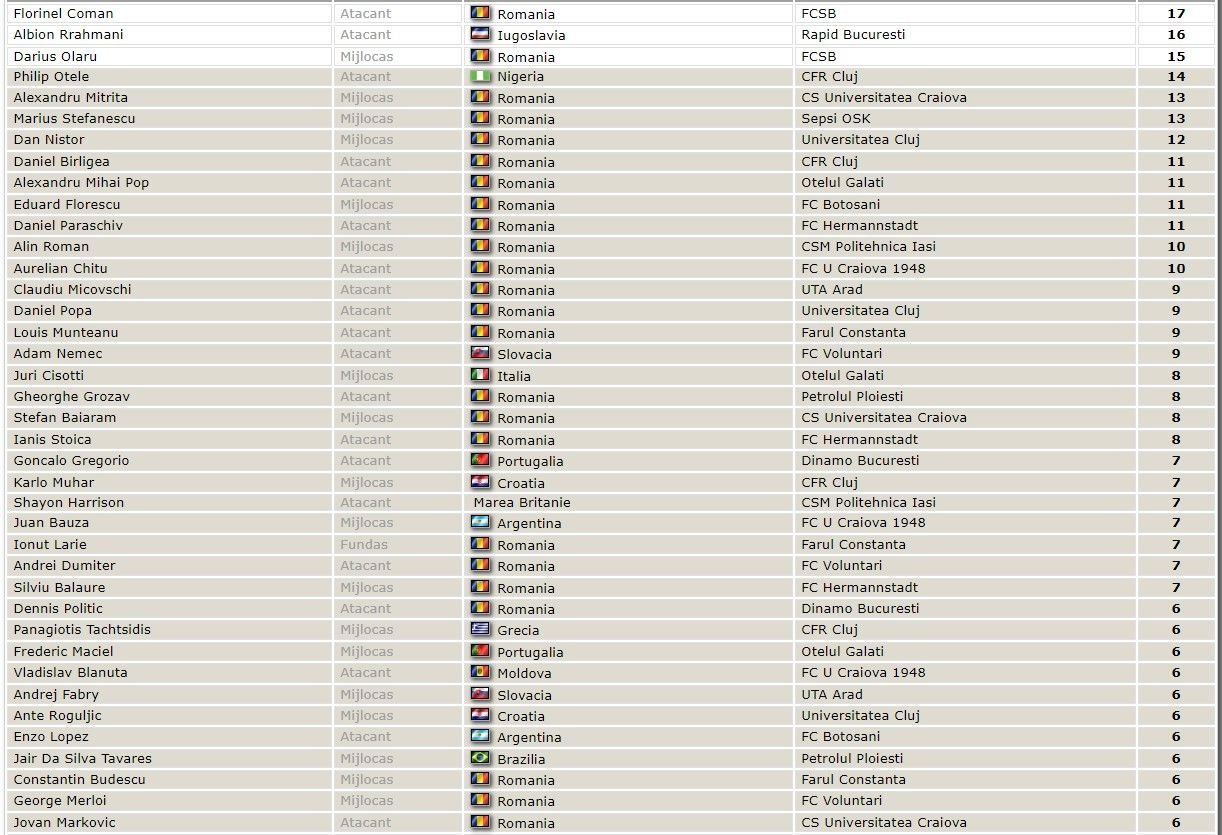Screen dimensions: 1222x835
Task: Click player name Eduard Florescu
Action: tap(67, 204)
